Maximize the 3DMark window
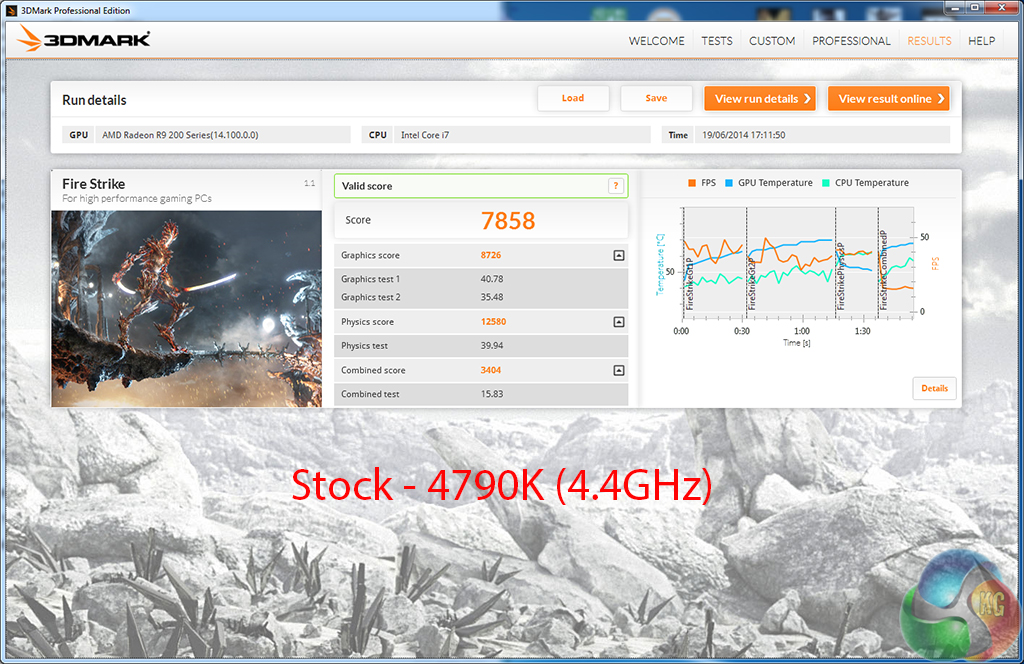Viewport: 1024px width, 664px height. [x=974, y=8]
